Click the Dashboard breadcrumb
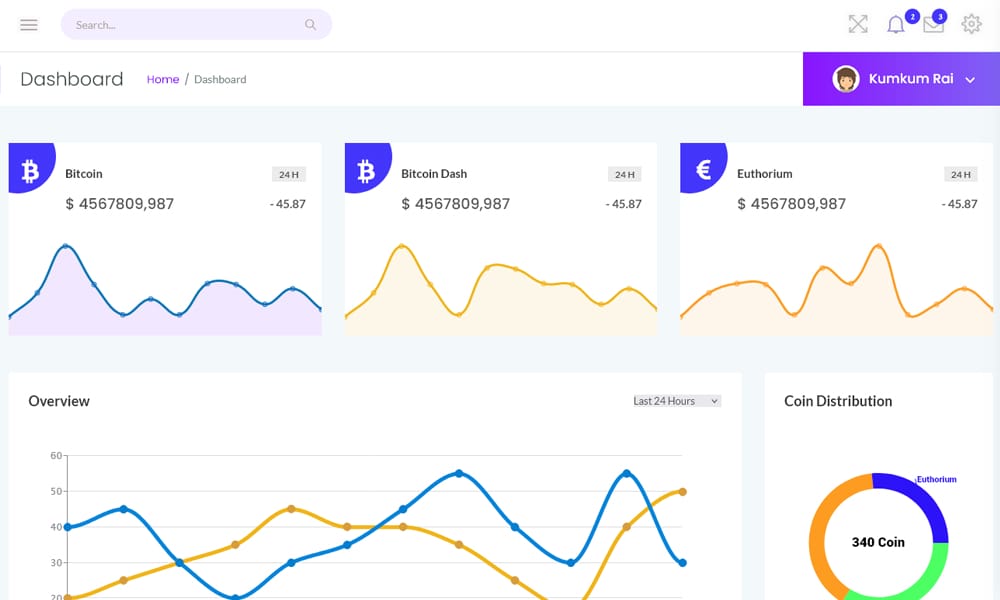The image size is (1000, 600). point(220,79)
